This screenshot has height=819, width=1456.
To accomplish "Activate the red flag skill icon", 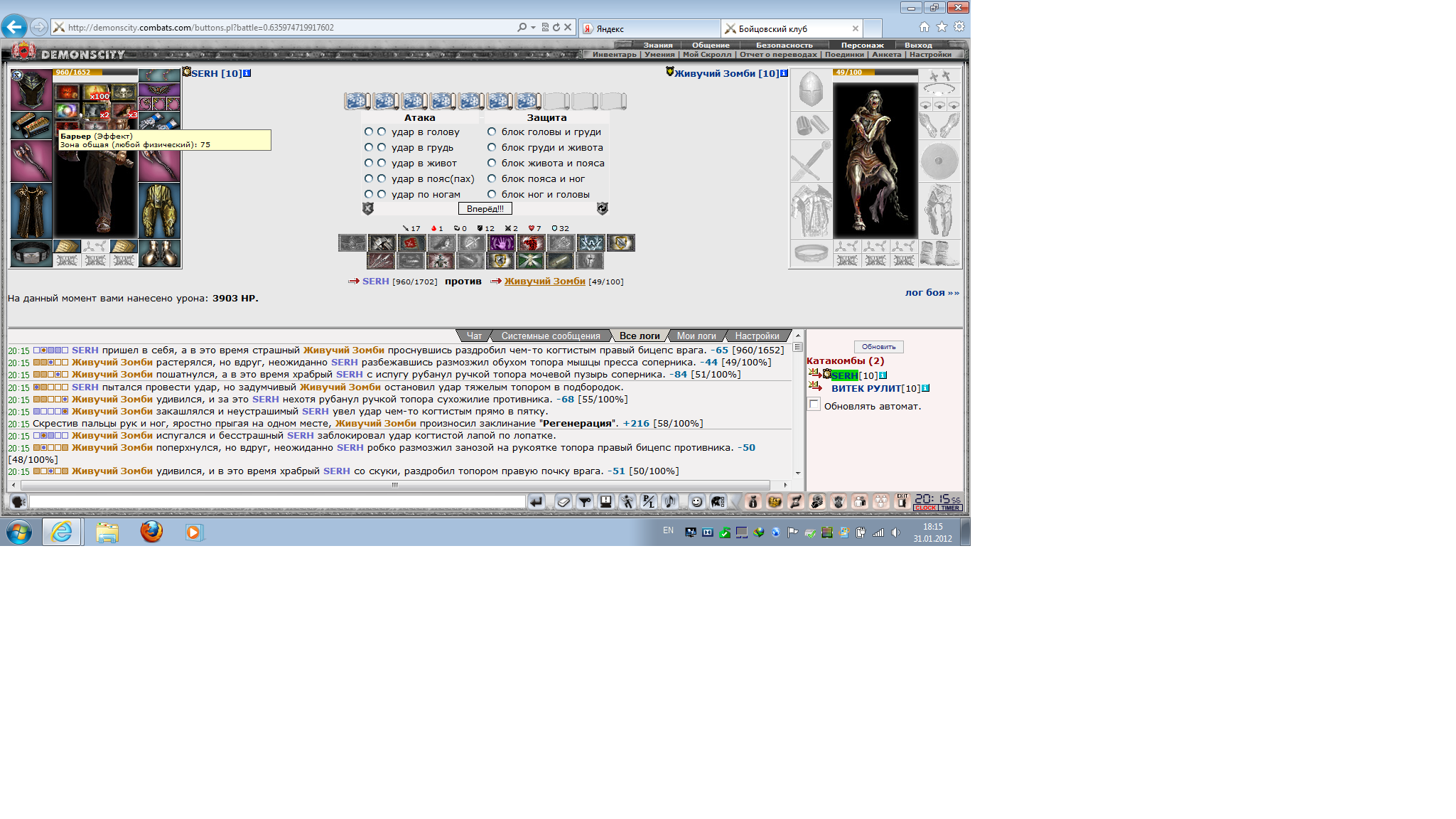I will click(412, 243).
